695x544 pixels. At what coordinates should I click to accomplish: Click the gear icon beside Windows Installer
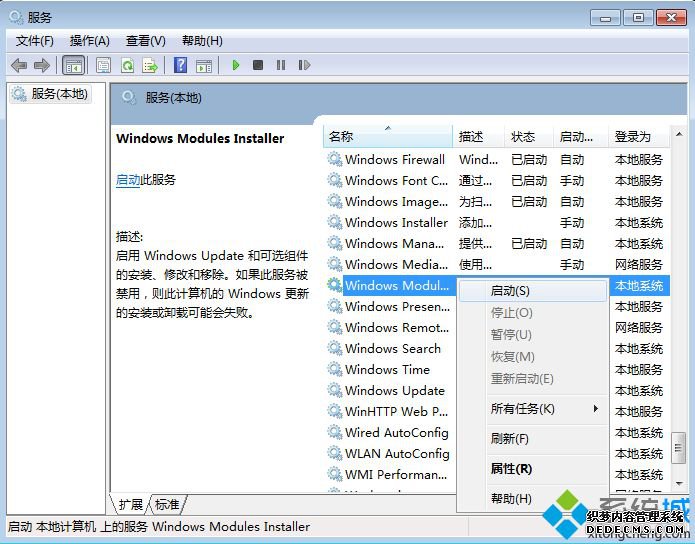335,222
